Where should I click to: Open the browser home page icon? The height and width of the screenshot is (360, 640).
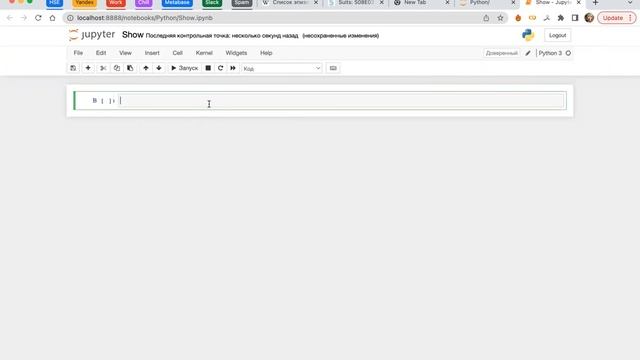coord(52,18)
